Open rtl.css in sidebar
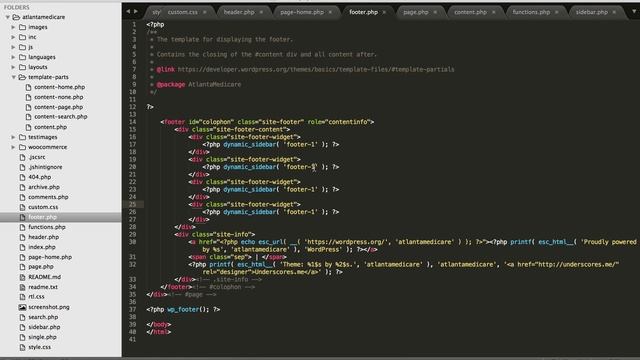Screen dimensions: 640x360 click(36, 297)
